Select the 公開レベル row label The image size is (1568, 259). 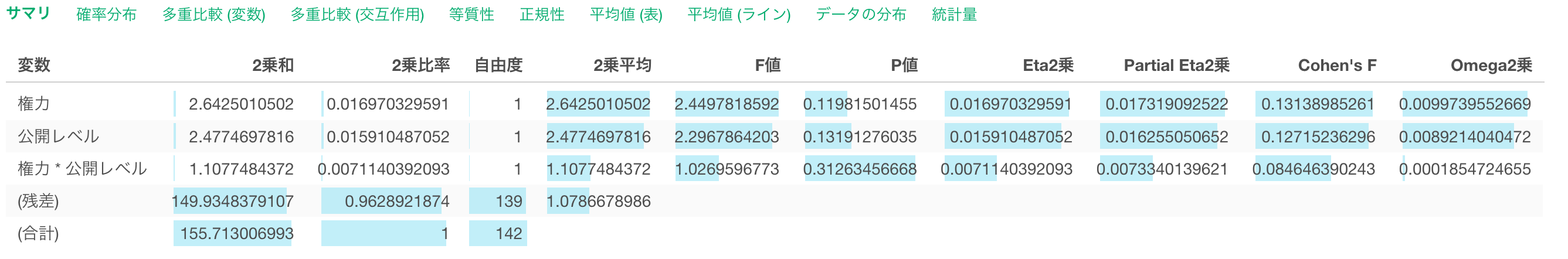tap(59, 136)
